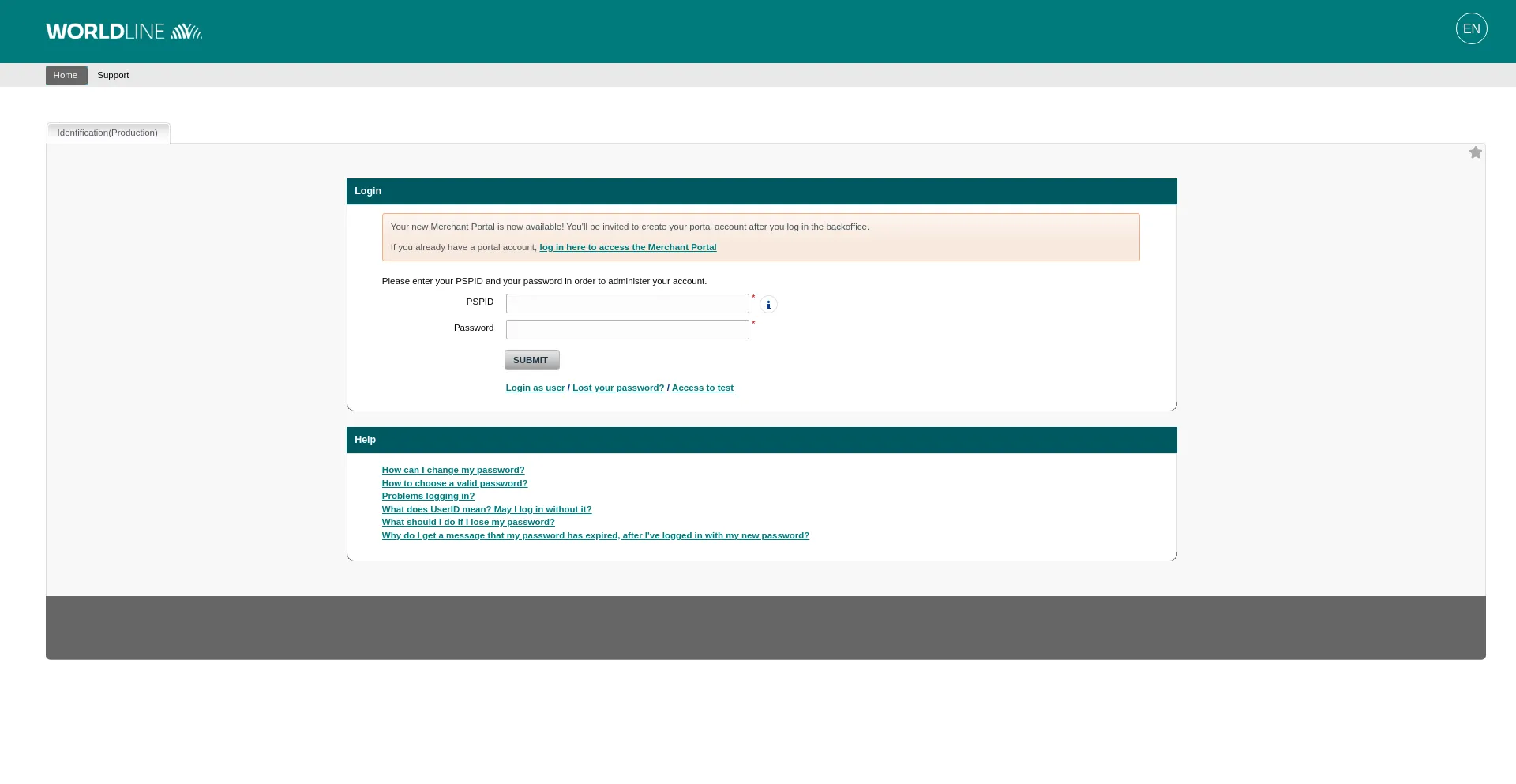The width and height of the screenshot is (1516, 784).
Task: Click the PSPID info icon
Action: (768, 304)
